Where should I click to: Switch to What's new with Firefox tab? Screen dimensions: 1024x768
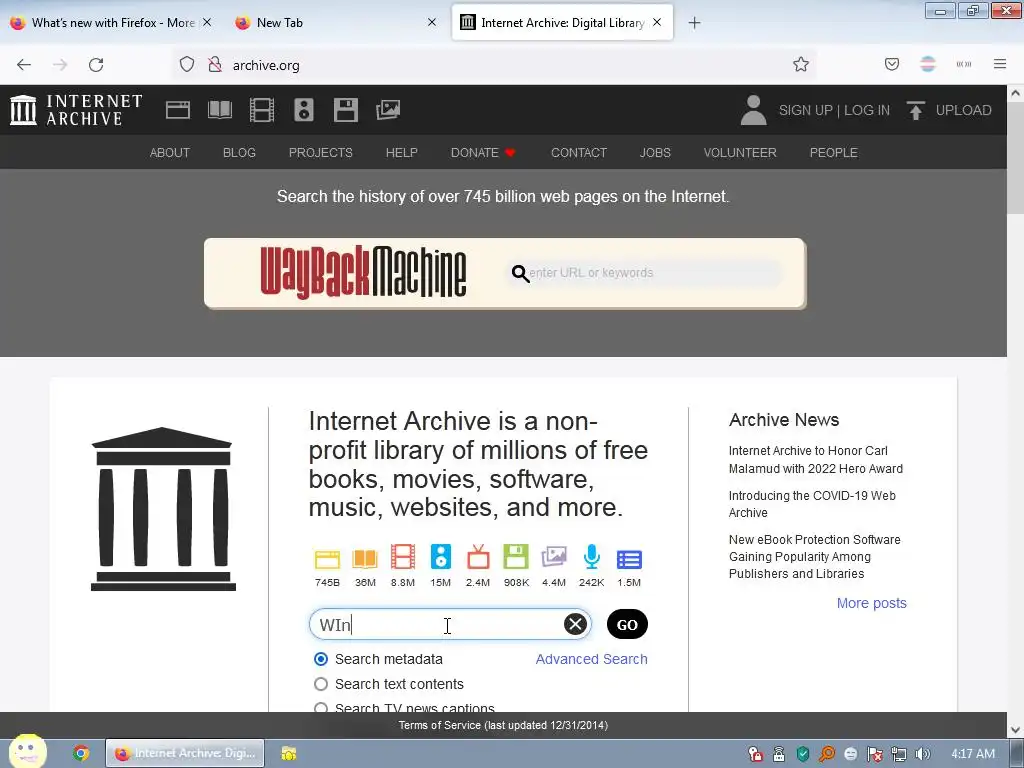pyautogui.click(x=111, y=23)
